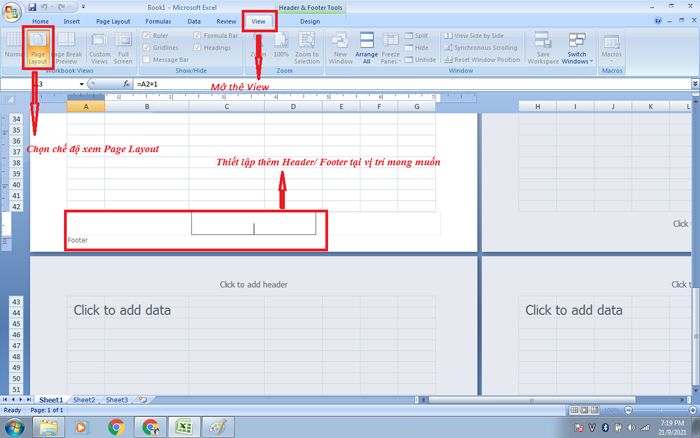
Task: Click Unhide window option
Action: tap(420, 60)
